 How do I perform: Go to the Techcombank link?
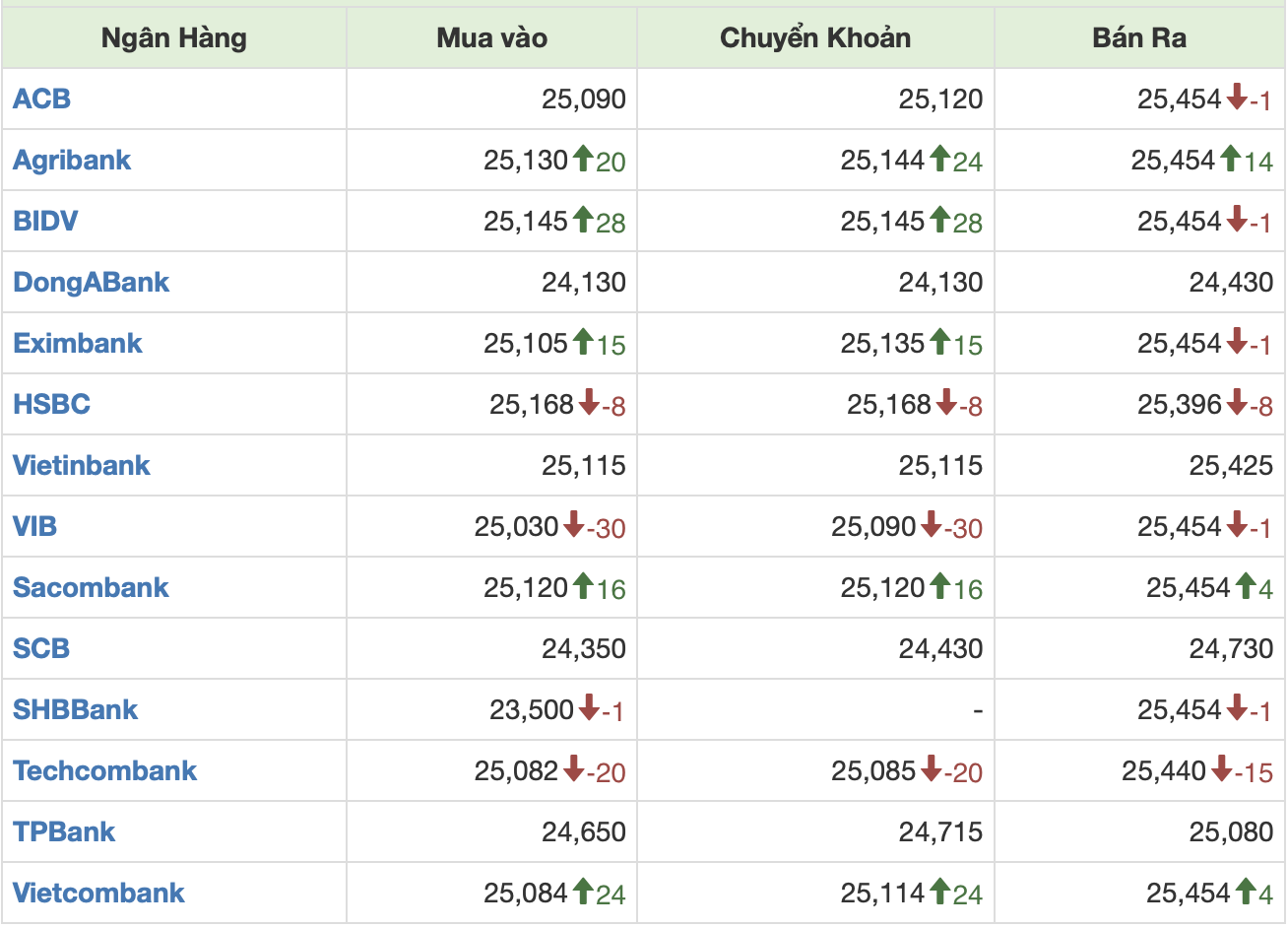105,770
